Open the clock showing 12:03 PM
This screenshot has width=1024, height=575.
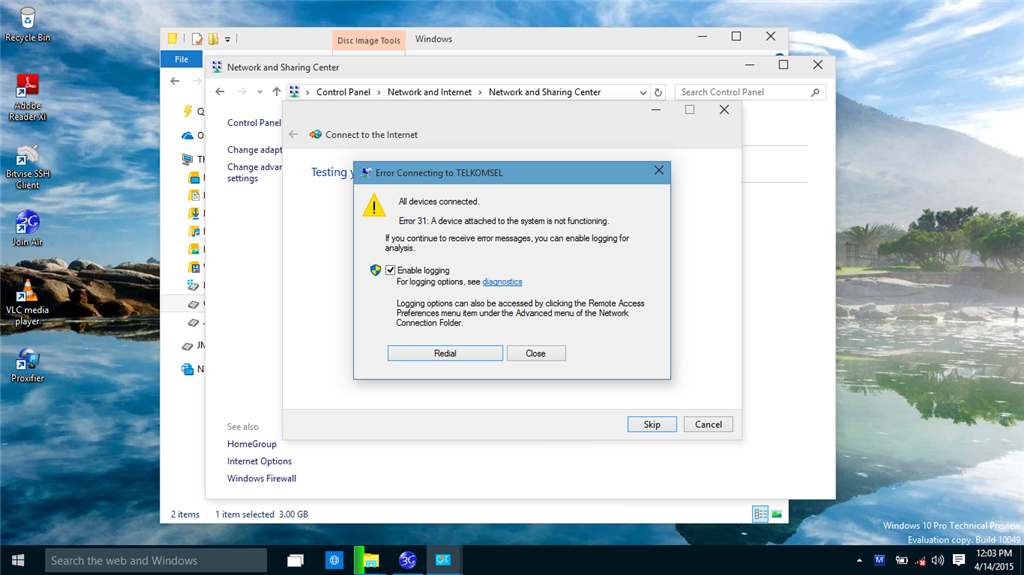click(x=993, y=560)
